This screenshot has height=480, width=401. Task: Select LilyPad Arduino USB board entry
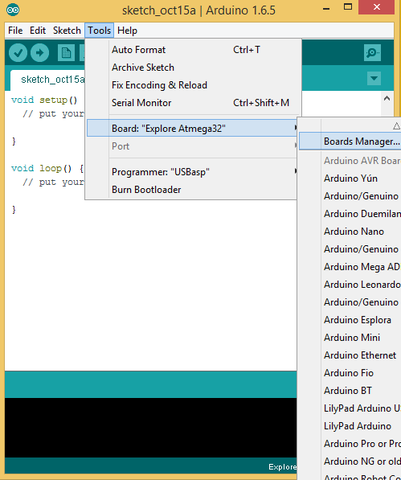click(x=350, y=408)
